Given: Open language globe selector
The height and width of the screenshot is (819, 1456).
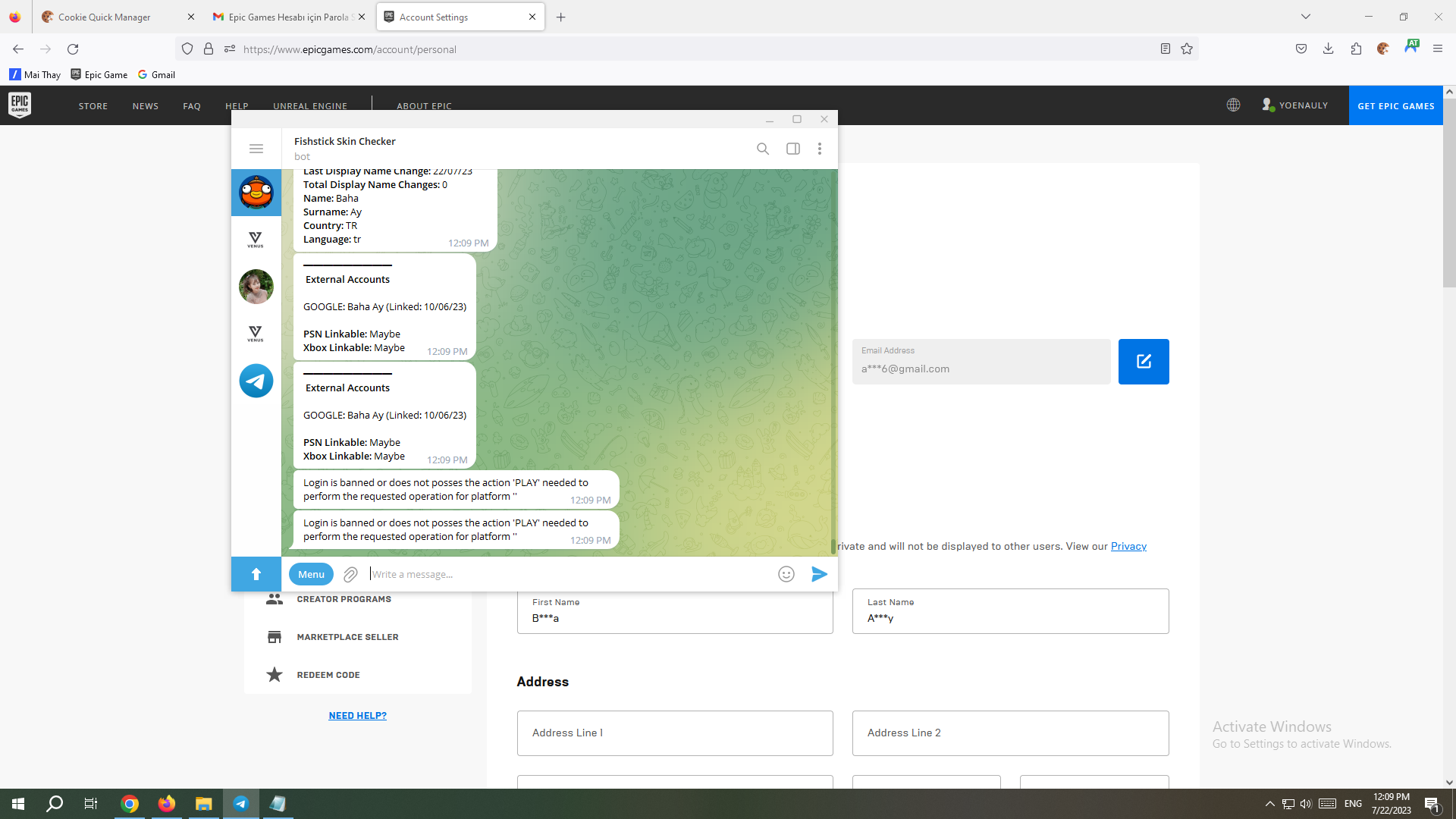Looking at the screenshot, I should pos(1234,105).
